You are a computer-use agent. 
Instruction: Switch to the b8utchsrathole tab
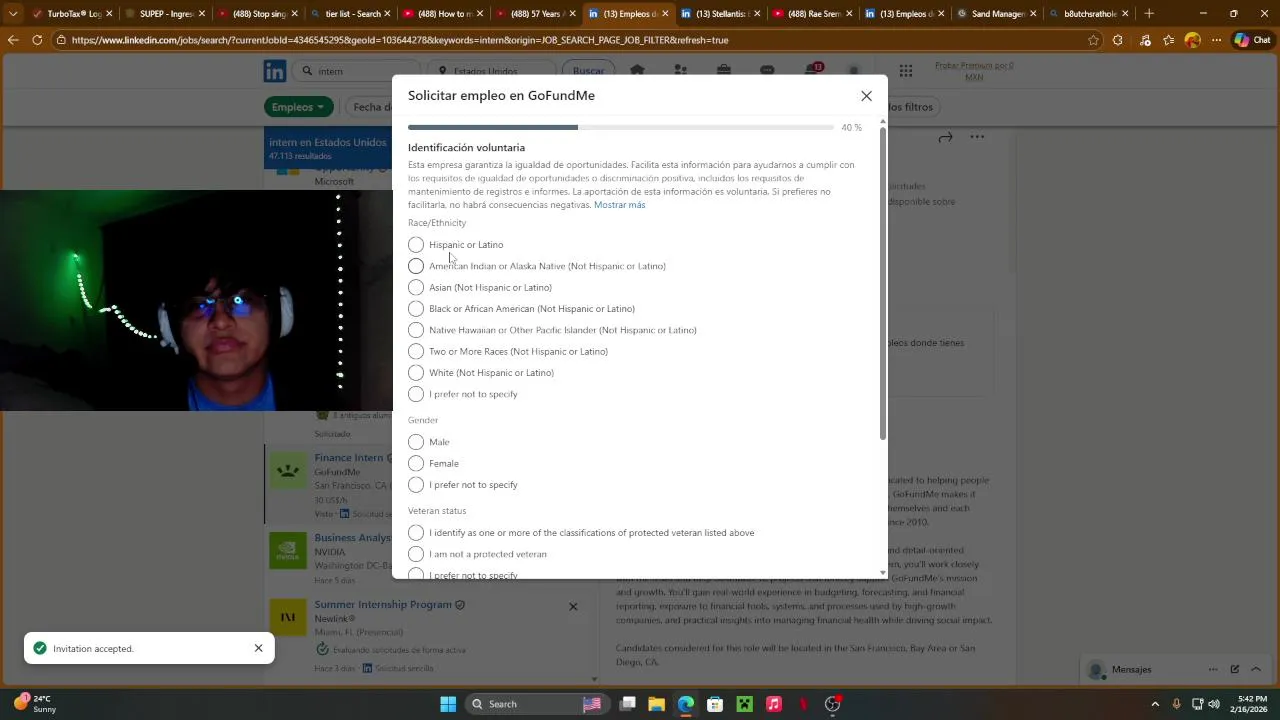pos(1090,14)
